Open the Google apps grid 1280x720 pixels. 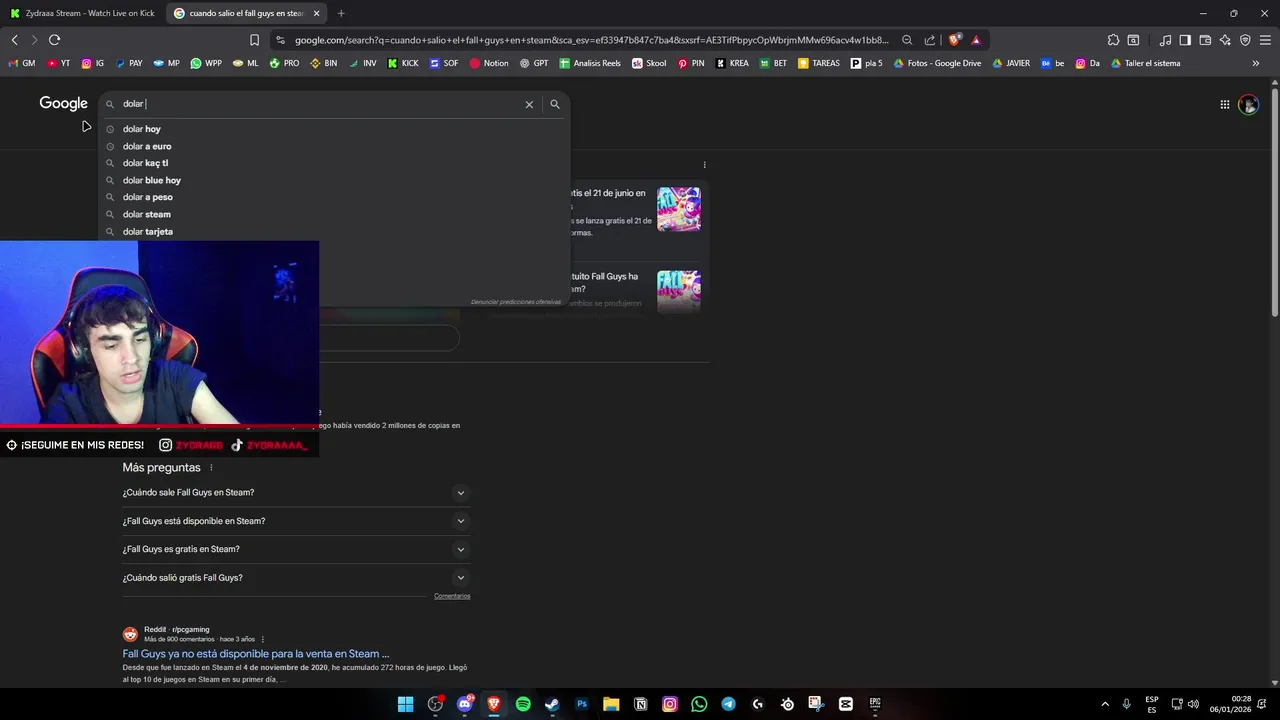tap(1224, 104)
